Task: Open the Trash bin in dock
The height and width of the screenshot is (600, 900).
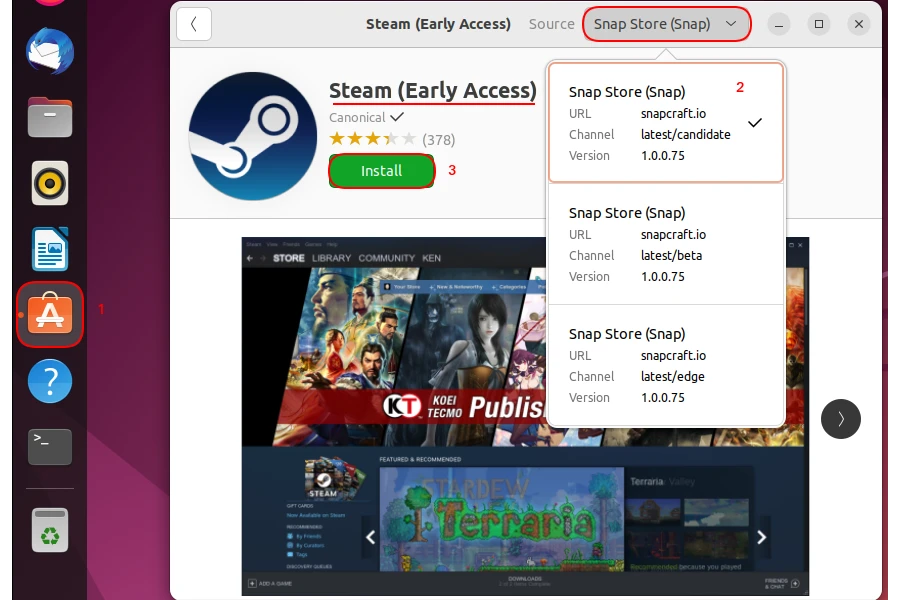Action: pyautogui.click(x=49, y=529)
